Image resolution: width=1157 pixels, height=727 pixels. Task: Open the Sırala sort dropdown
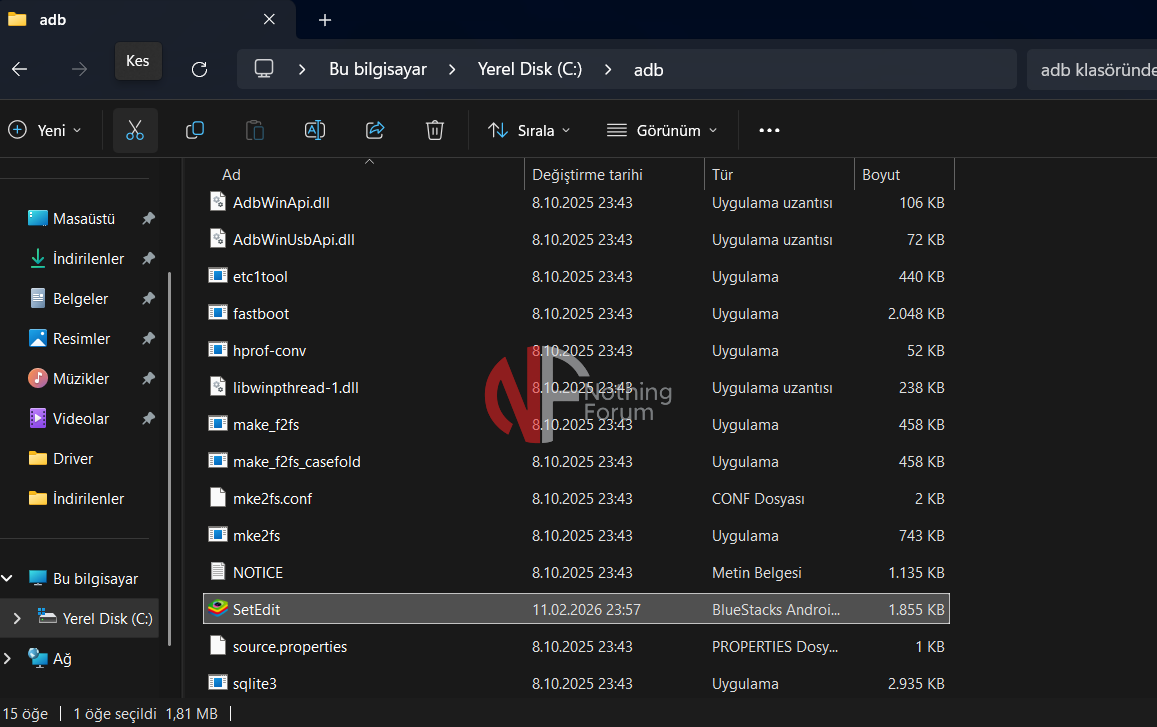[529, 130]
